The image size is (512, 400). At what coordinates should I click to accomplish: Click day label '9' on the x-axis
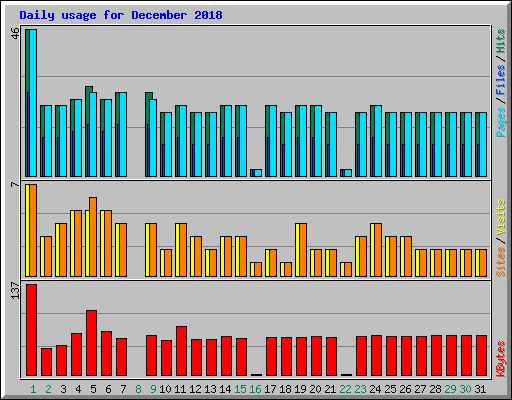153,389
